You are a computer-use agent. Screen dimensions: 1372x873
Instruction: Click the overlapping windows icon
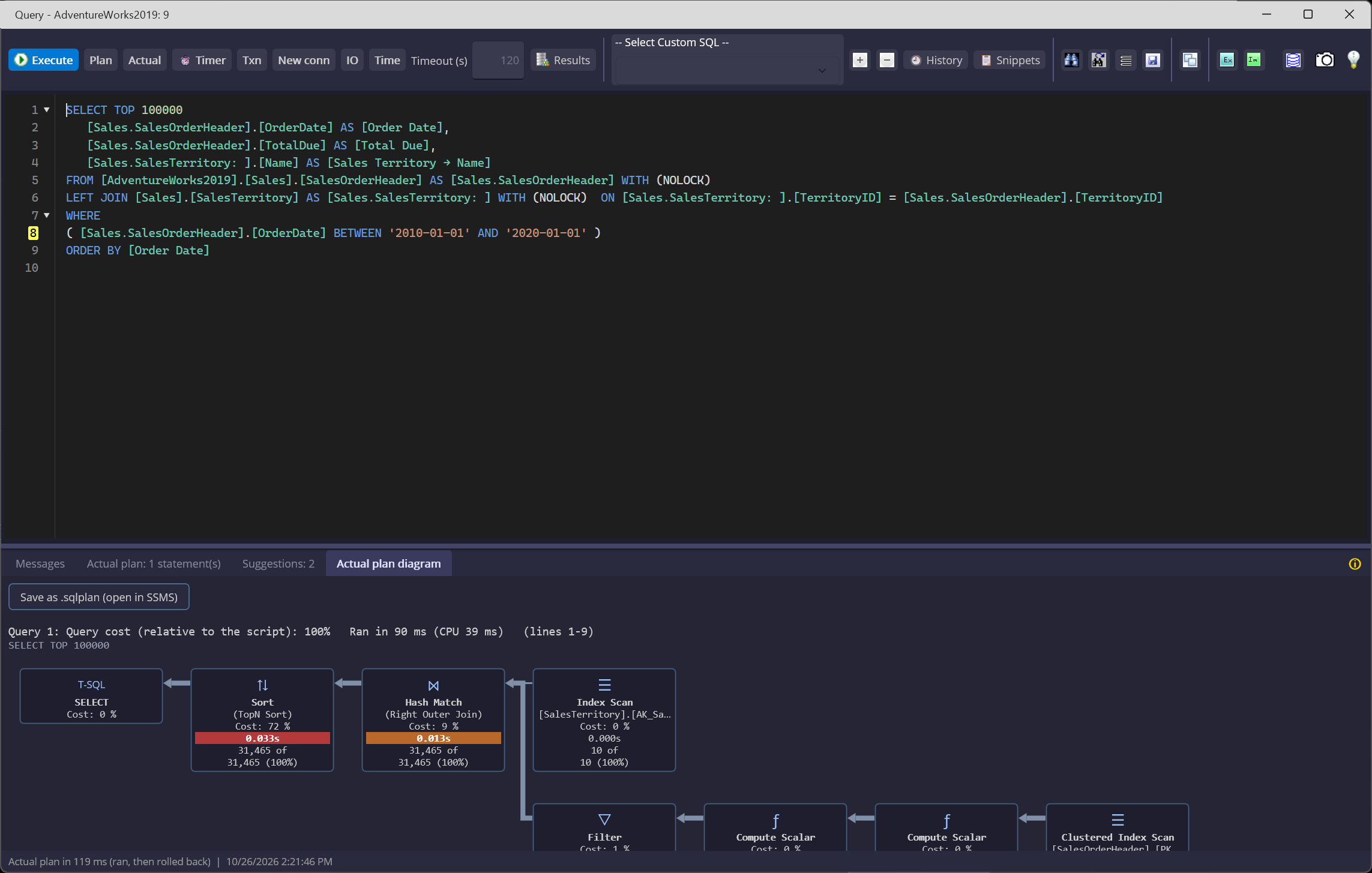click(1190, 60)
